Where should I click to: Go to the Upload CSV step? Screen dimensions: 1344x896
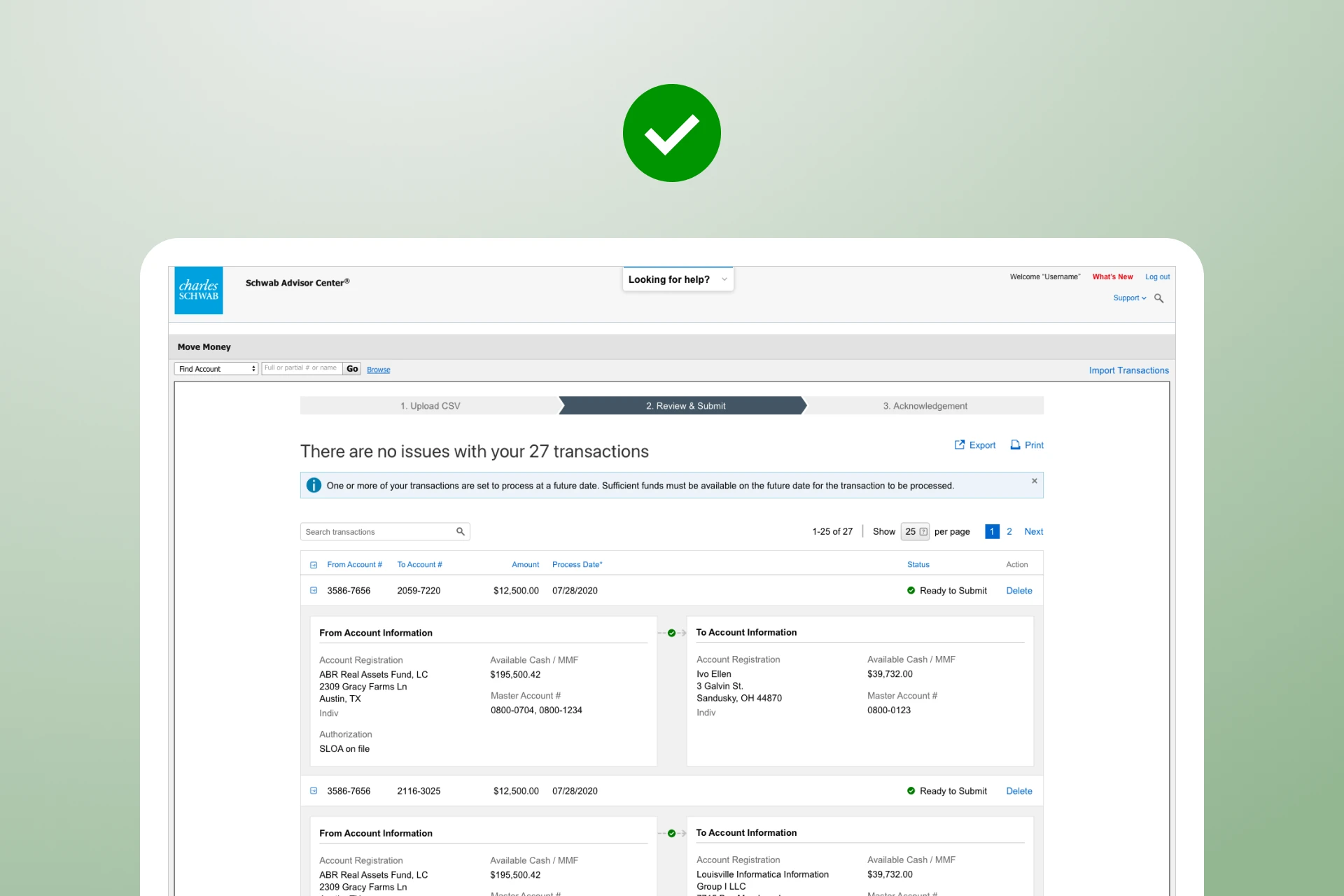click(430, 406)
